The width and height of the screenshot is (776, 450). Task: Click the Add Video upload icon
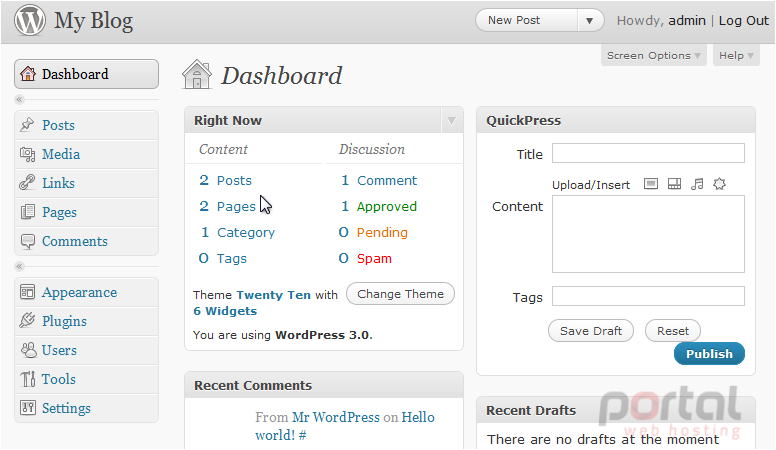click(x=674, y=184)
